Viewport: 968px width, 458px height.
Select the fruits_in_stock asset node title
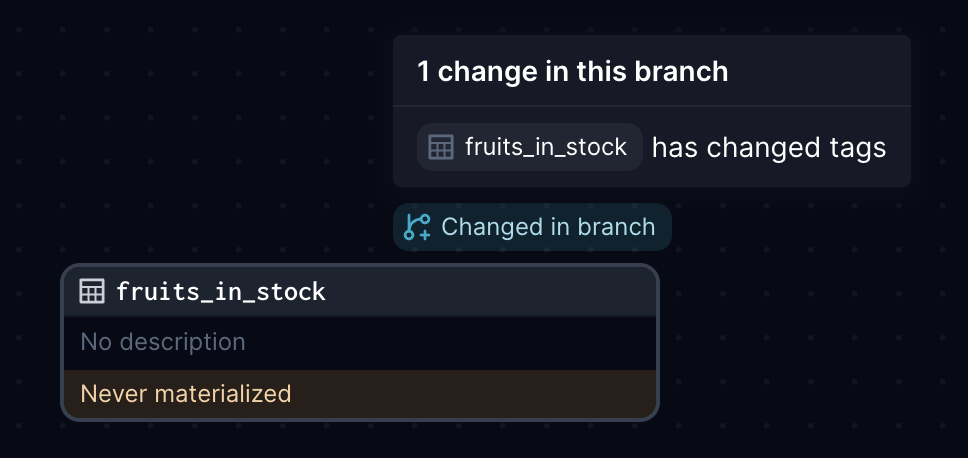point(221,292)
